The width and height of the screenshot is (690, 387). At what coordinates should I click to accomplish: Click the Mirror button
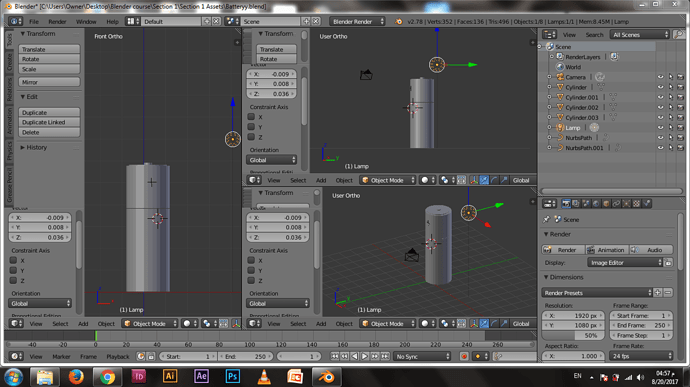tap(49, 82)
